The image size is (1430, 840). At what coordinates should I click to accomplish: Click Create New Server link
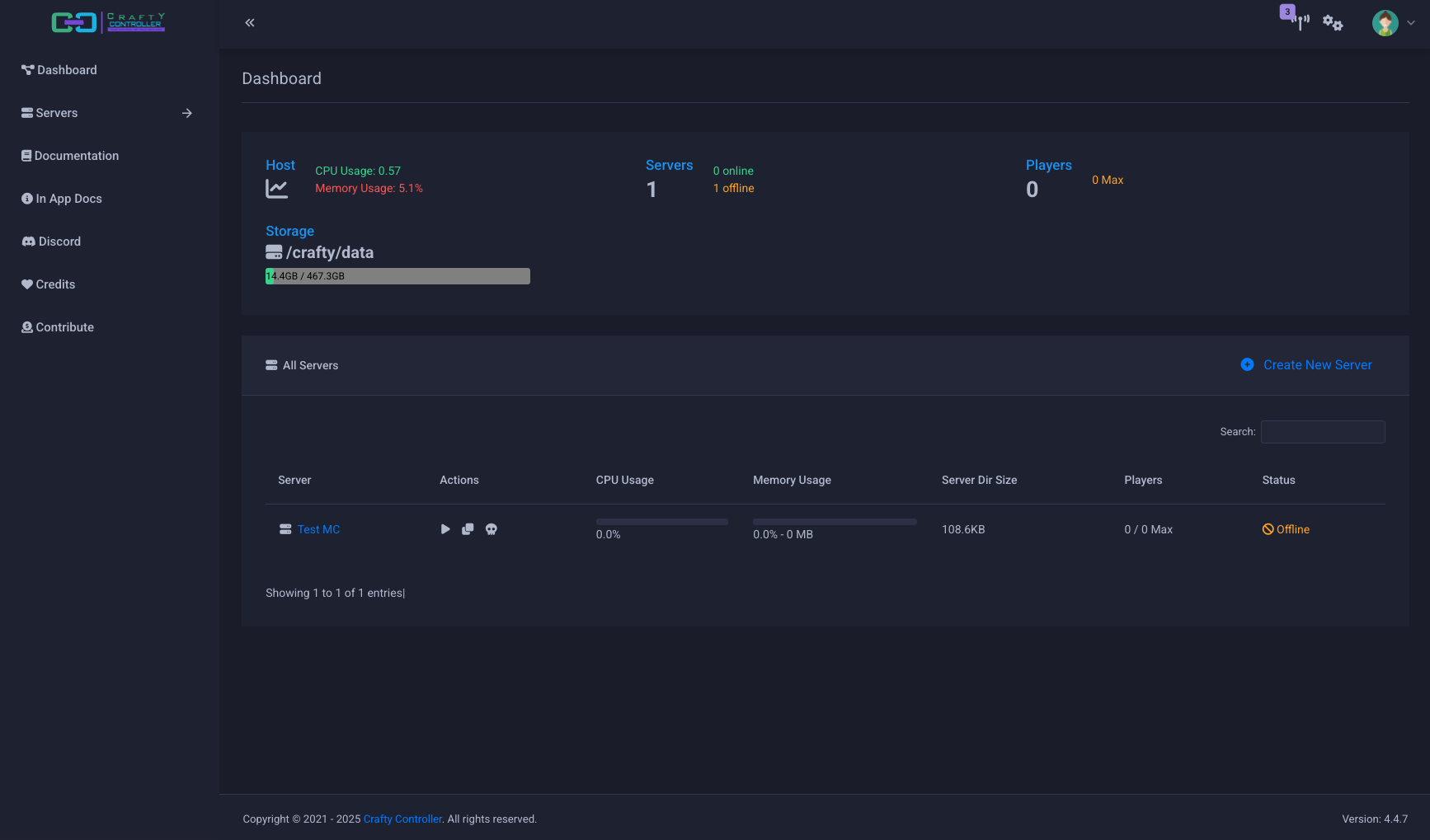pyautogui.click(x=1317, y=364)
